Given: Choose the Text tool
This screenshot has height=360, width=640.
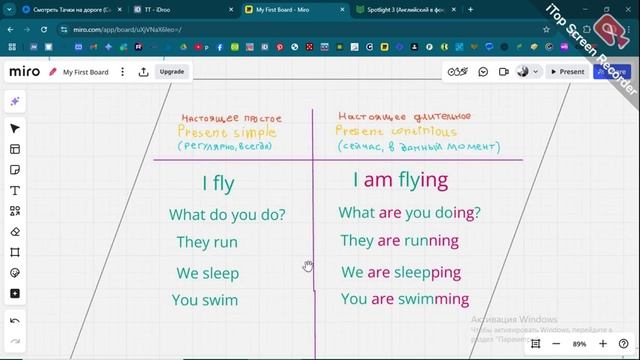Looking at the screenshot, I should coord(15,191).
